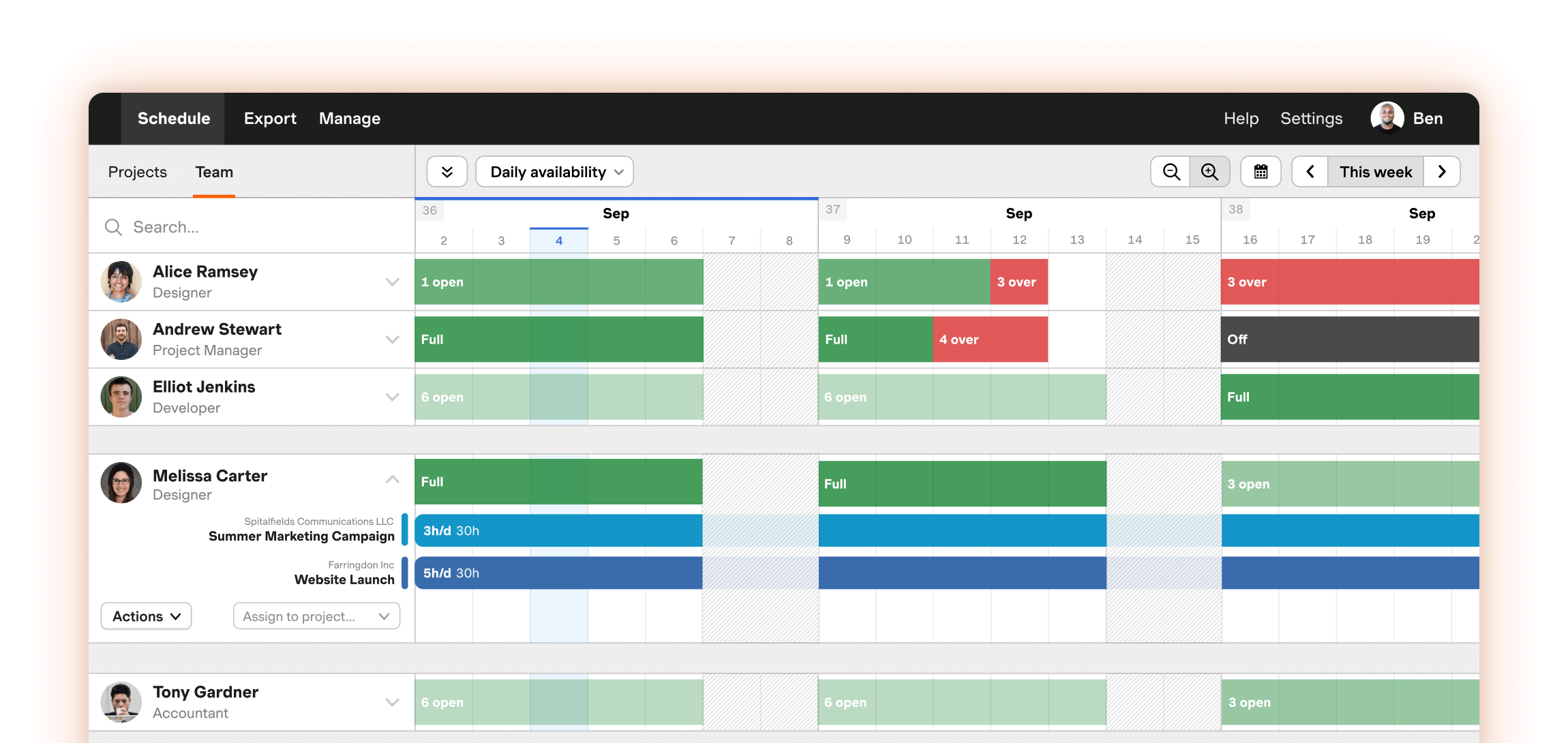Screen dimensions: 1568x743
Task: Click the This week button
Action: tap(1375, 172)
